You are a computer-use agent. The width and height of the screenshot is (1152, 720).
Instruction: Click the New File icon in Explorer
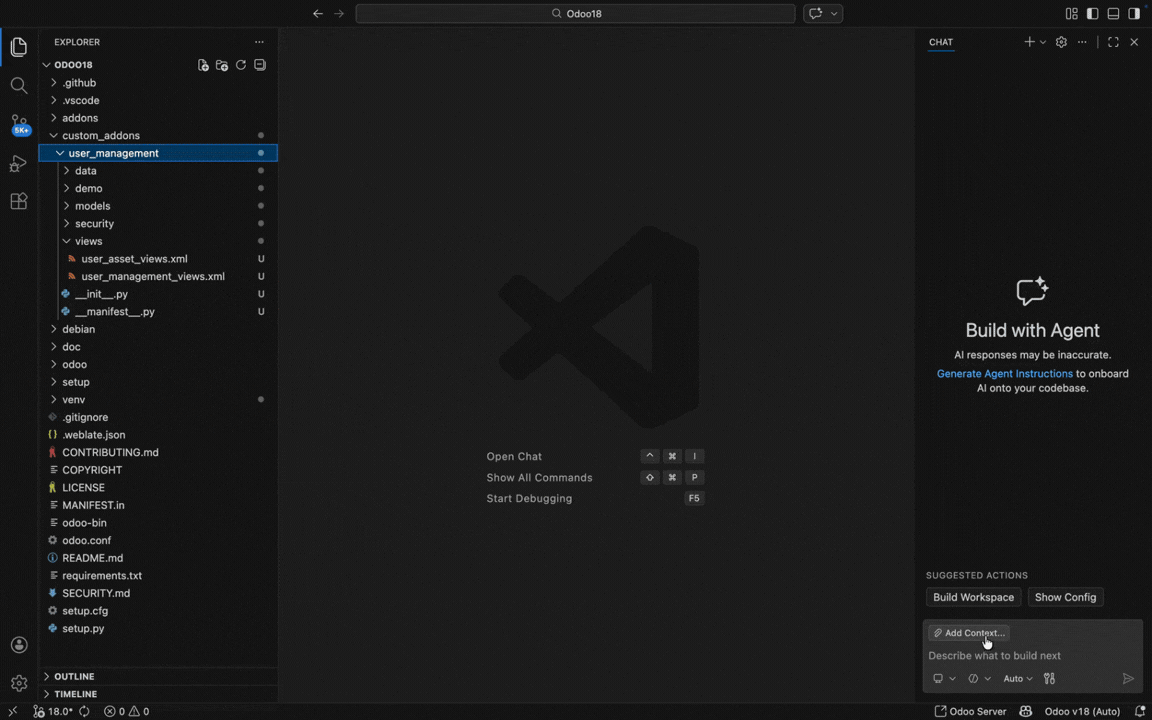point(204,65)
